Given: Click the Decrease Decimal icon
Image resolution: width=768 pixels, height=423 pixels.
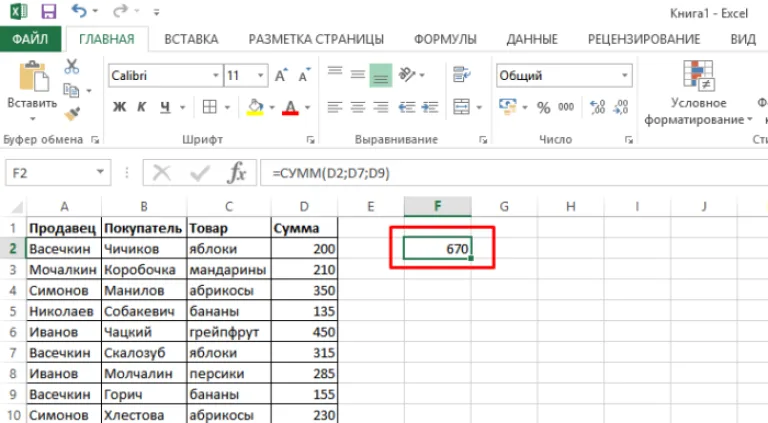Looking at the screenshot, I should pos(621,107).
